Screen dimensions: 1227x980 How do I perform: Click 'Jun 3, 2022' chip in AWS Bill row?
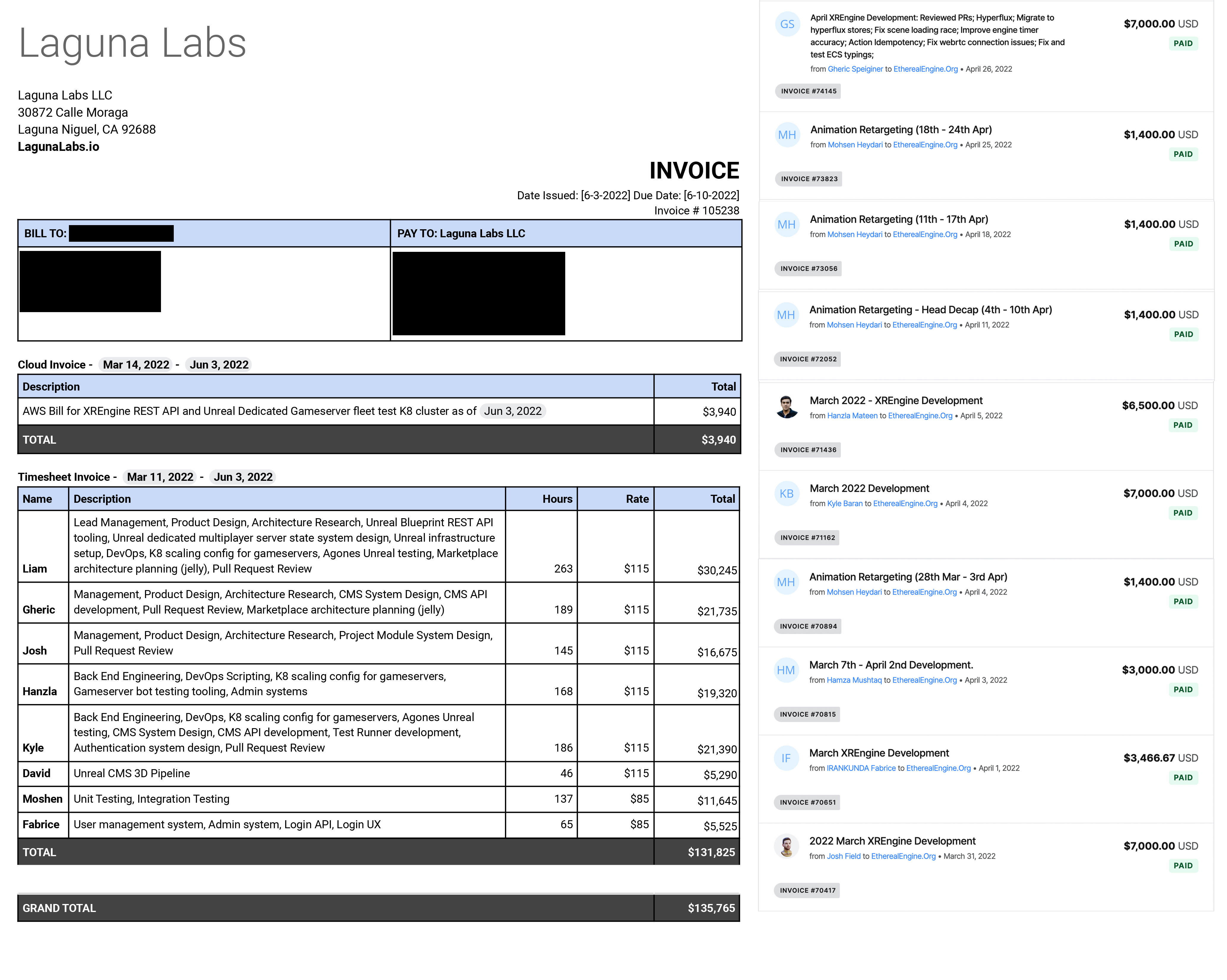pos(513,411)
